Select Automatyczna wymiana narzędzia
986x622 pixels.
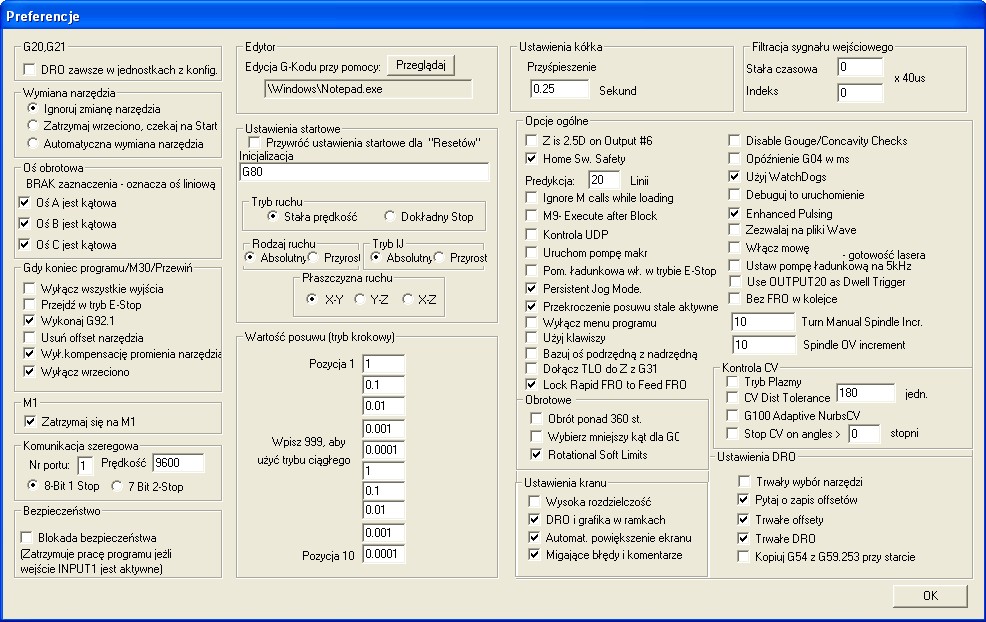(33, 143)
